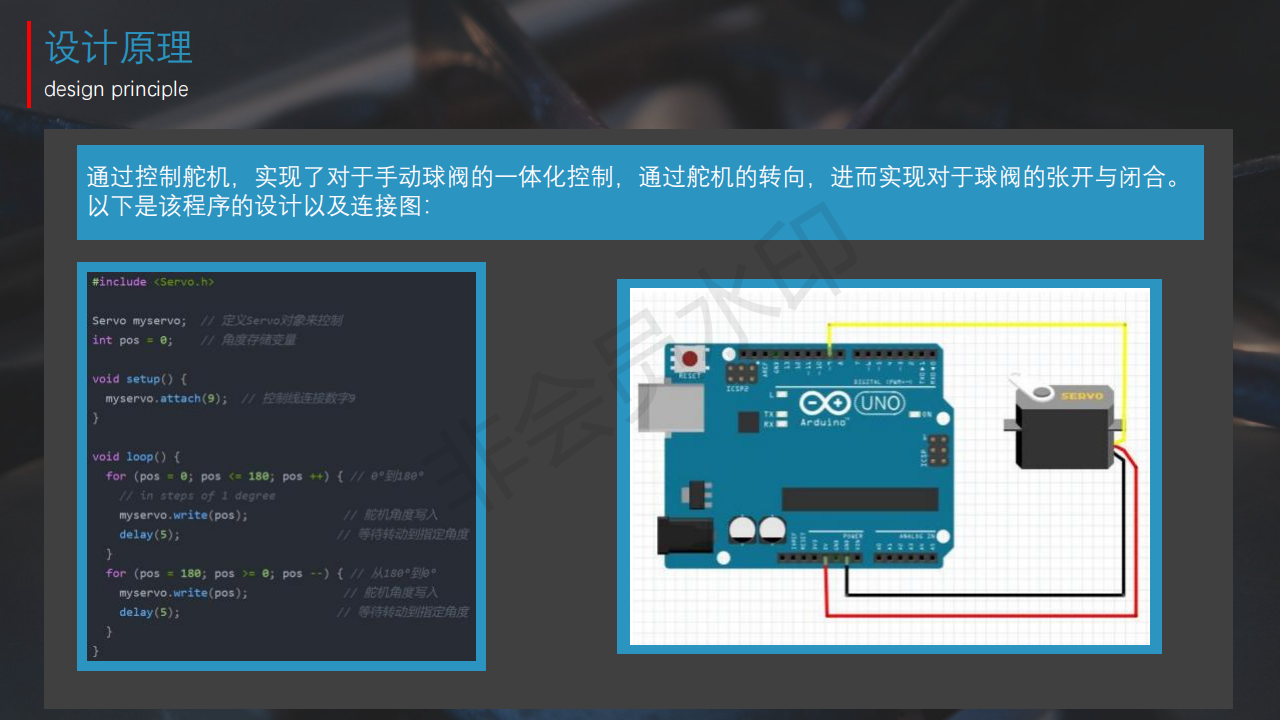Viewport: 1280px width, 720px height.
Task: Click the black power jack on Arduino board
Action: coord(685,535)
